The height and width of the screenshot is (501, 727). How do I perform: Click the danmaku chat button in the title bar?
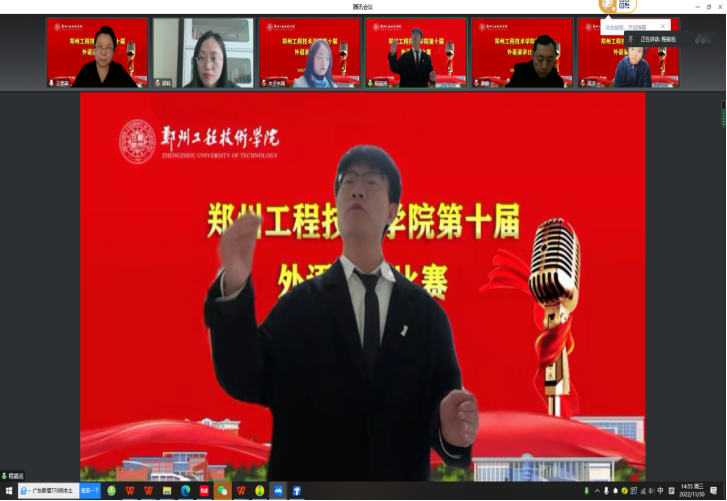tap(608, 5)
